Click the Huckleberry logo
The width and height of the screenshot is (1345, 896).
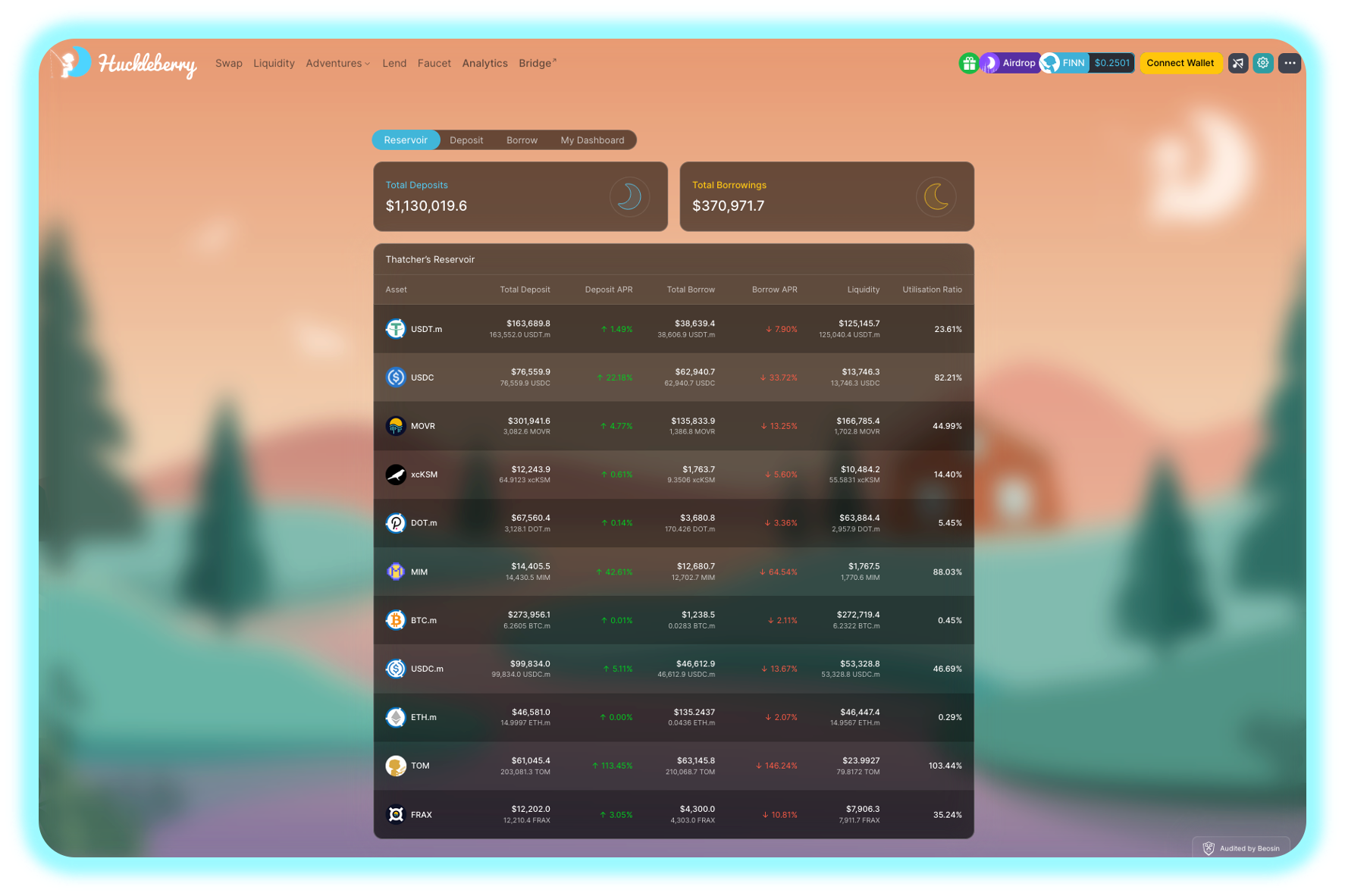click(x=124, y=63)
